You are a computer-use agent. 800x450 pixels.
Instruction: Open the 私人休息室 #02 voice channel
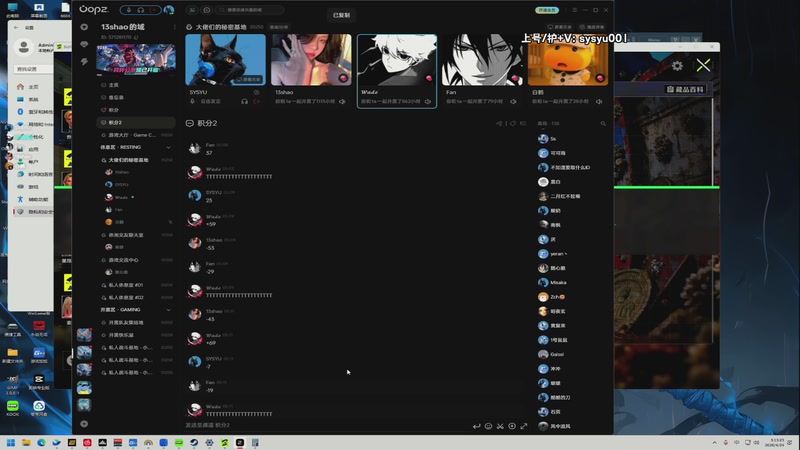(x=136, y=297)
